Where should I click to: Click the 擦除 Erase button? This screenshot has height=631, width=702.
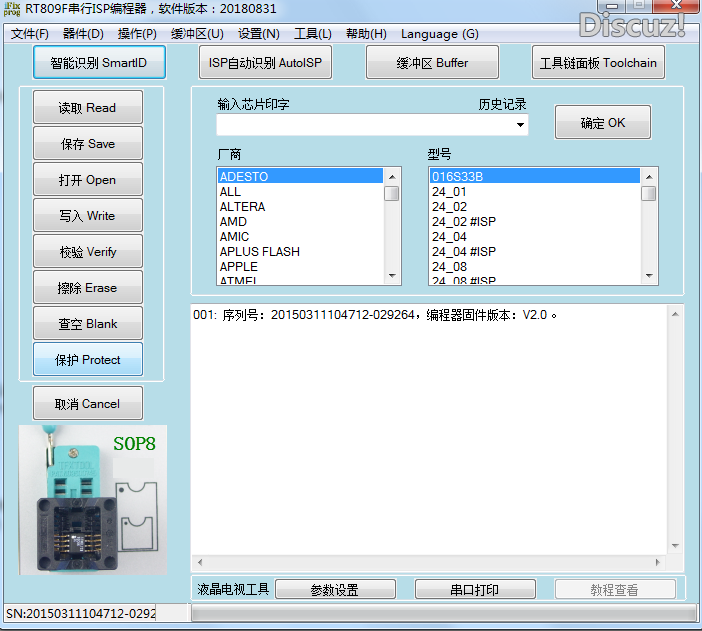click(88, 288)
